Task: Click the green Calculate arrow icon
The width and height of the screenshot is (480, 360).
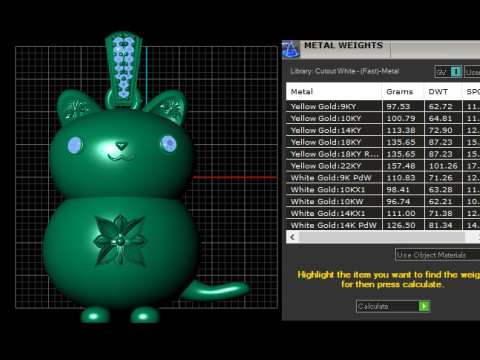Action: (424, 306)
